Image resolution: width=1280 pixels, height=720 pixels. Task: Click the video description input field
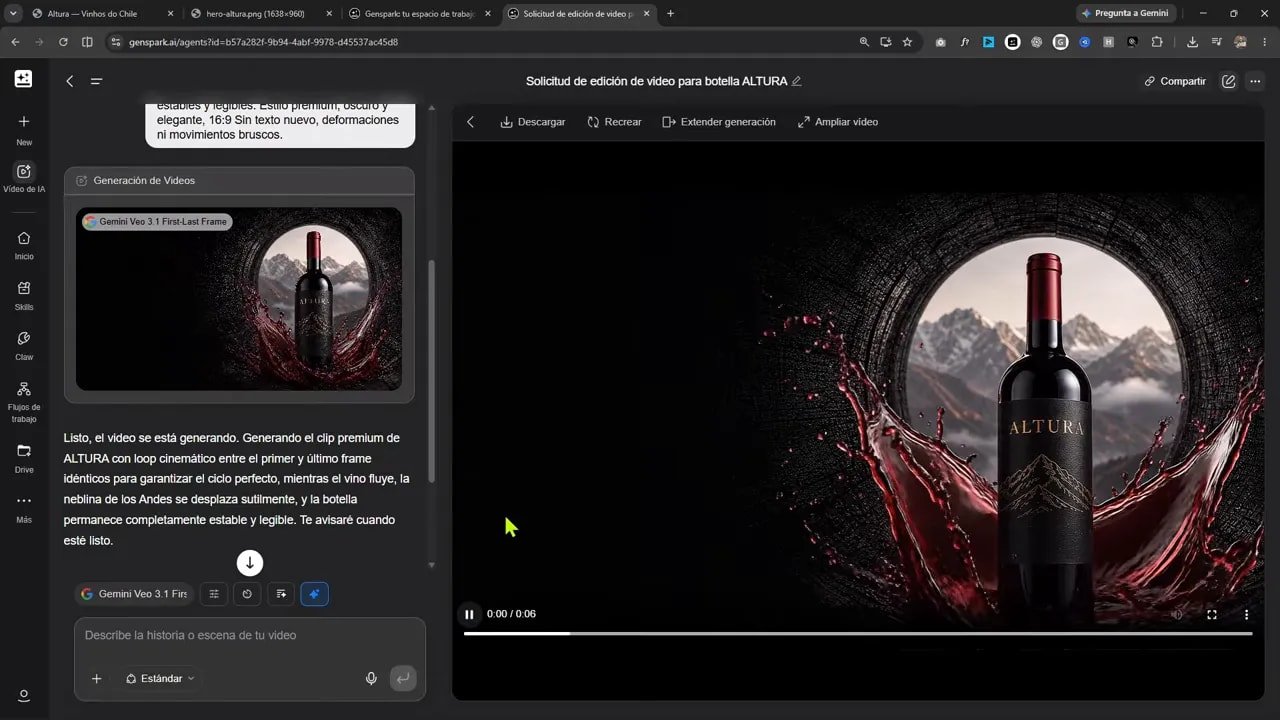pos(250,635)
